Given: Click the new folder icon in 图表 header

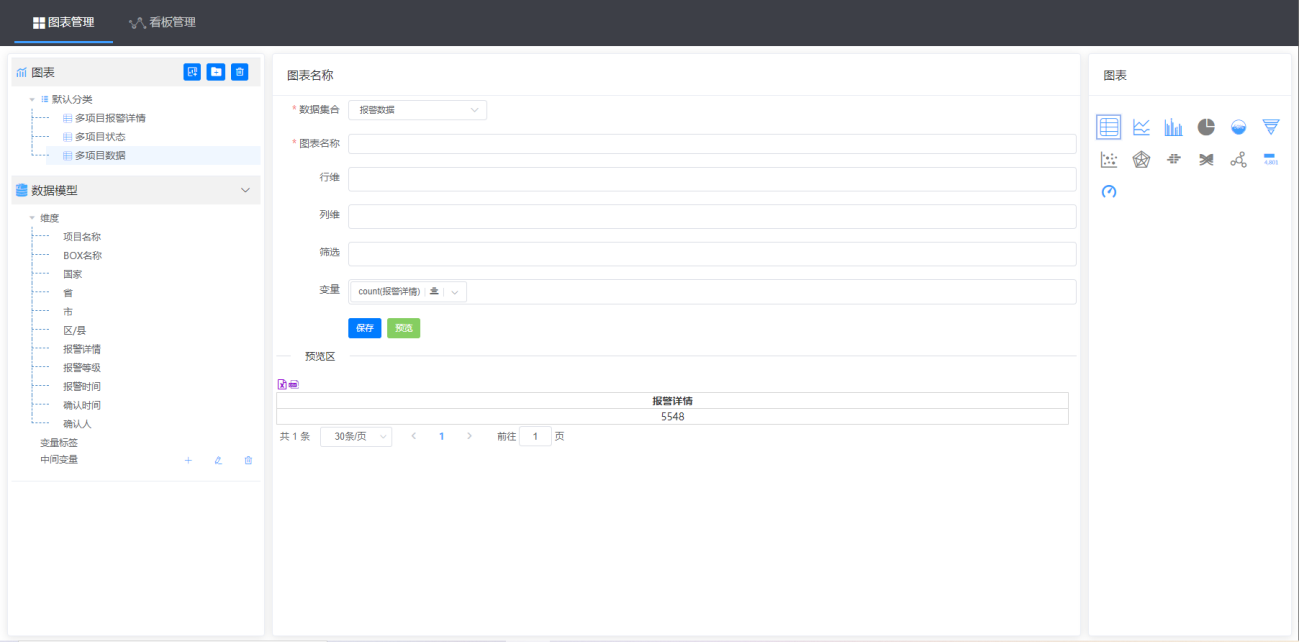Looking at the screenshot, I should point(216,72).
